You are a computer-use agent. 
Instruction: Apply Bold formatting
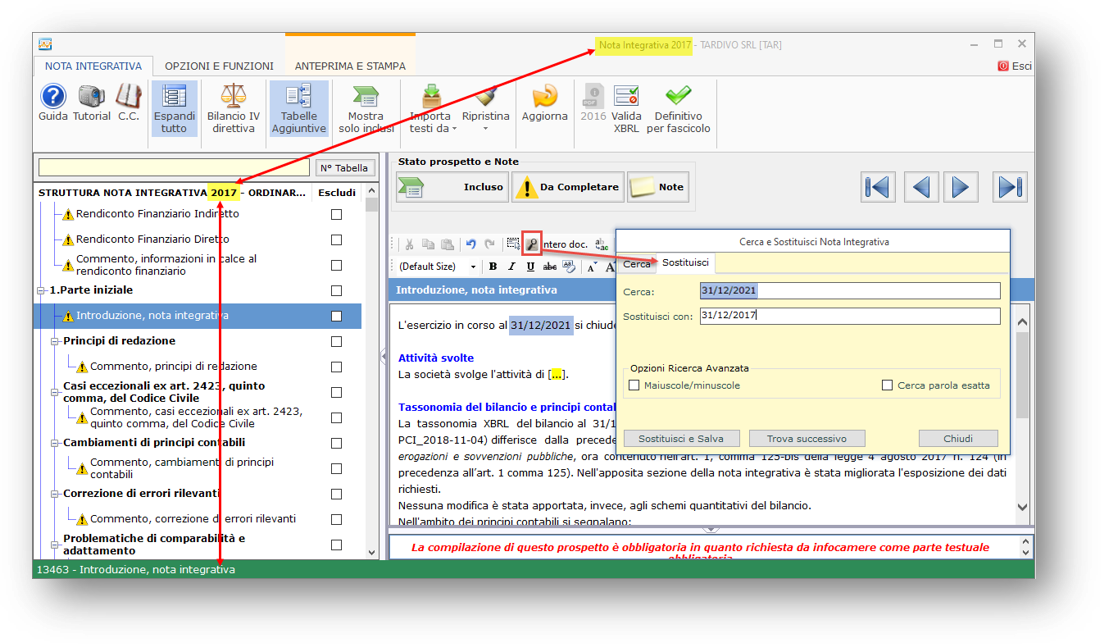coord(493,266)
